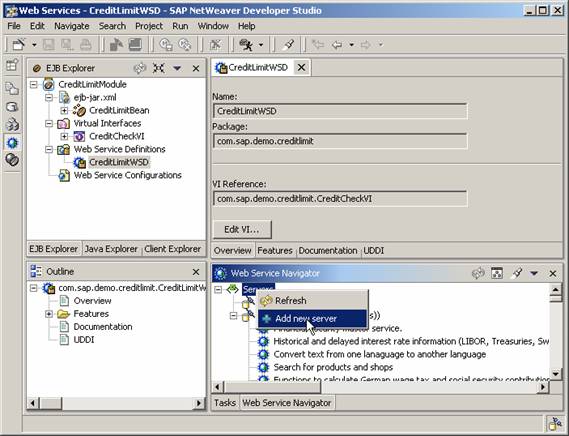Click the Package input field
The width and height of the screenshot is (569, 436).
pyautogui.click(x=340, y=141)
